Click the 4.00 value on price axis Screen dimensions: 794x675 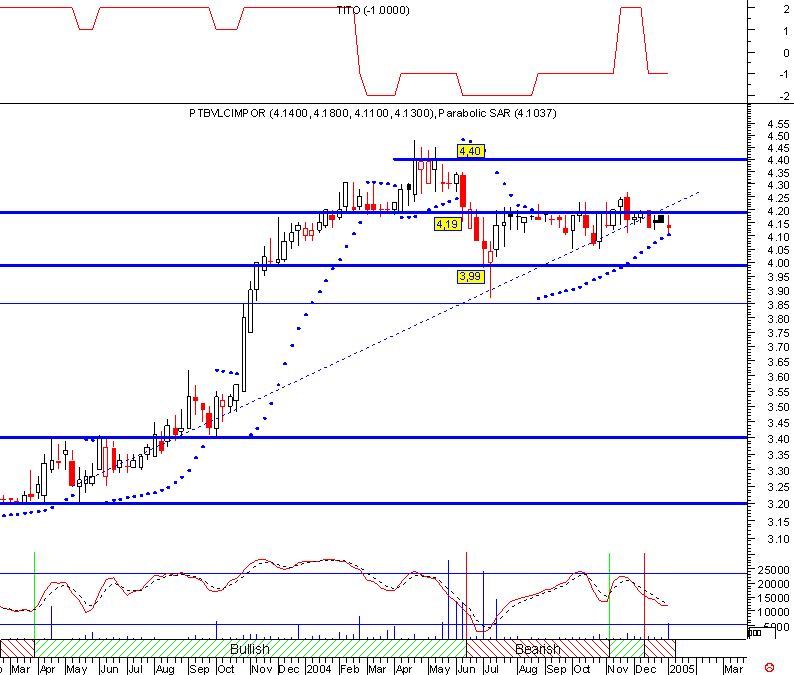point(778,263)
